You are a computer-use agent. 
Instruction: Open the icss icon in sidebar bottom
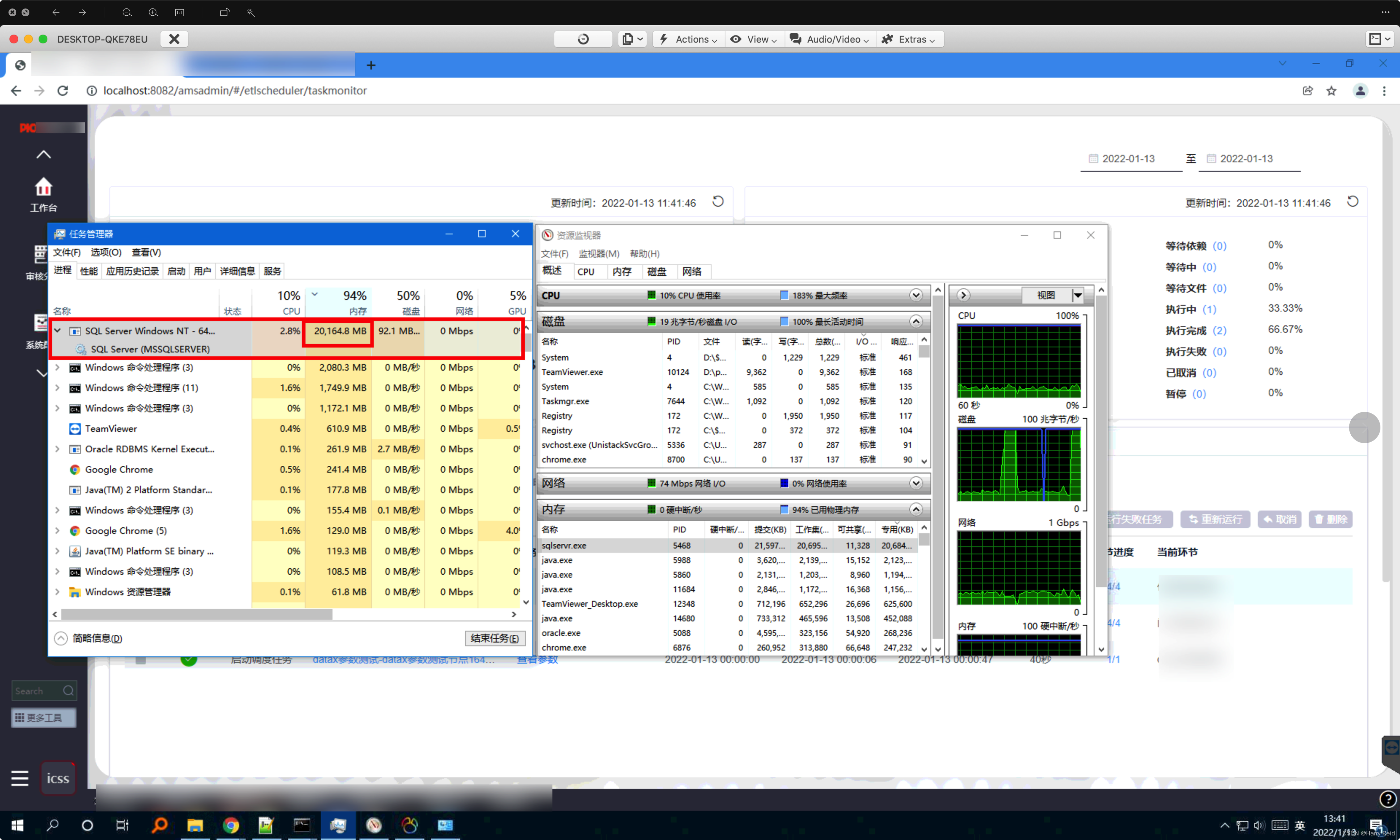(x=58, y=778)
